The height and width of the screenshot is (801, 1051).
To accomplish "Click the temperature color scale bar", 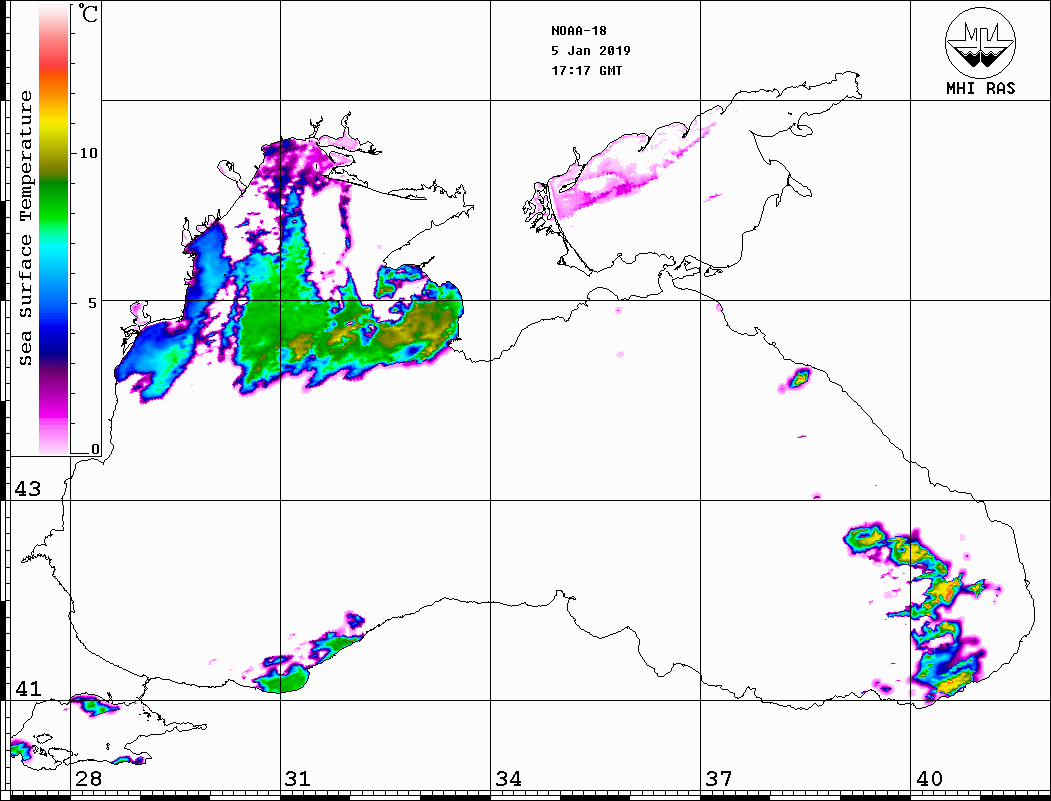I will pyautogui.click(x=54, y=229).
